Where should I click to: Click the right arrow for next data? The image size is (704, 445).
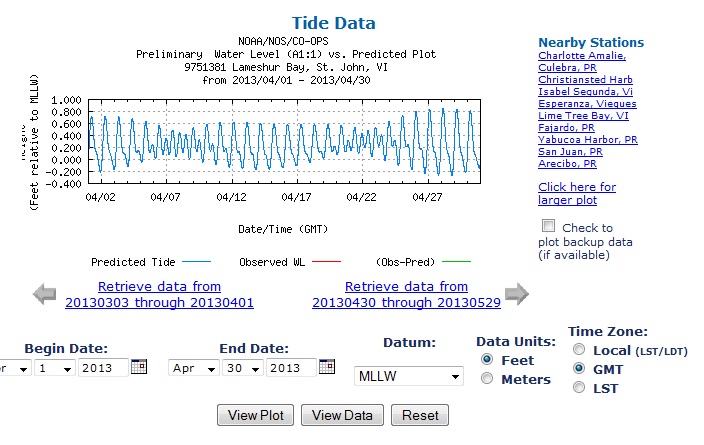click(x=516, y=293)
